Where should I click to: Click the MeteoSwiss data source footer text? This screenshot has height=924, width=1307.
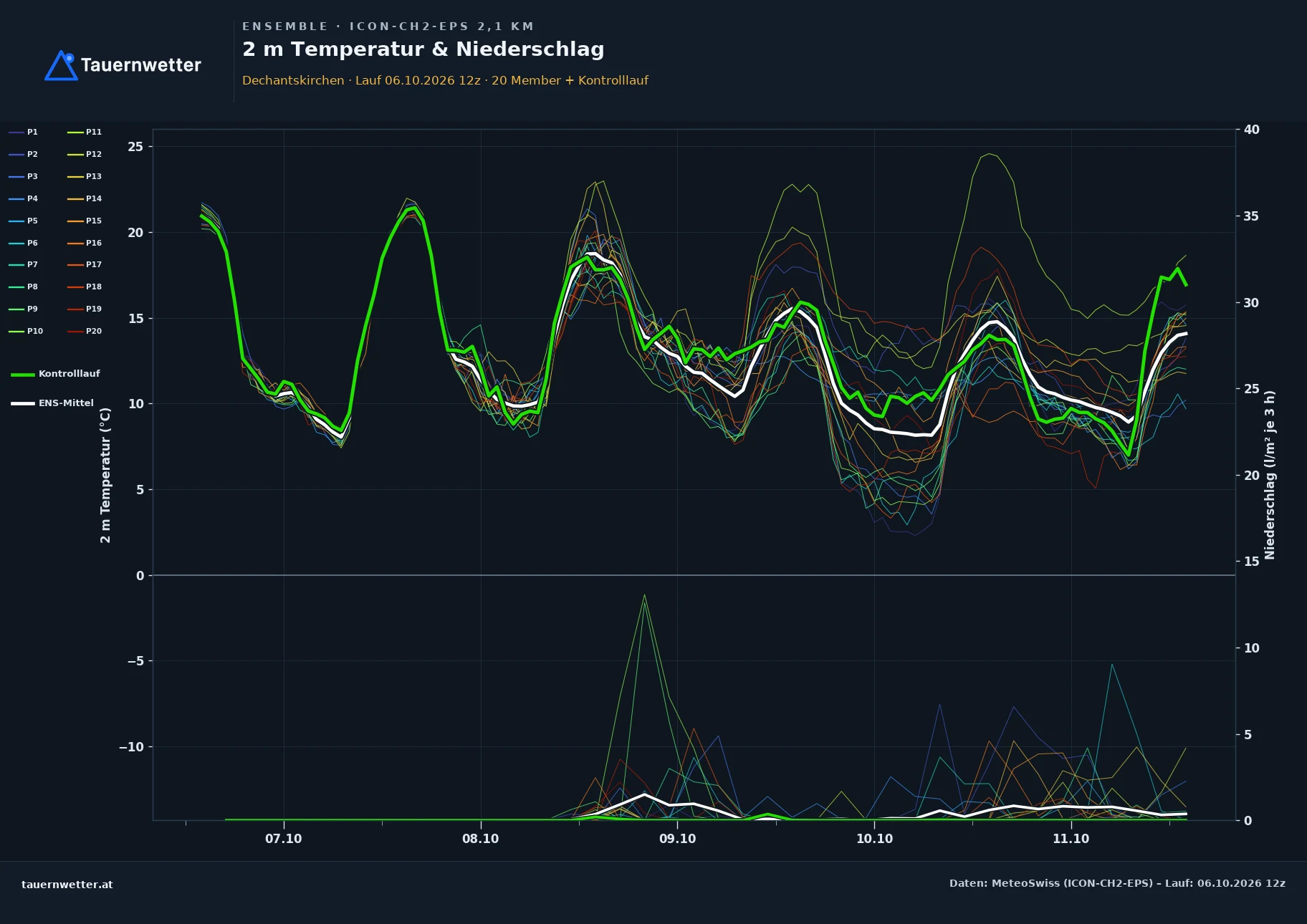(1117, 883)
